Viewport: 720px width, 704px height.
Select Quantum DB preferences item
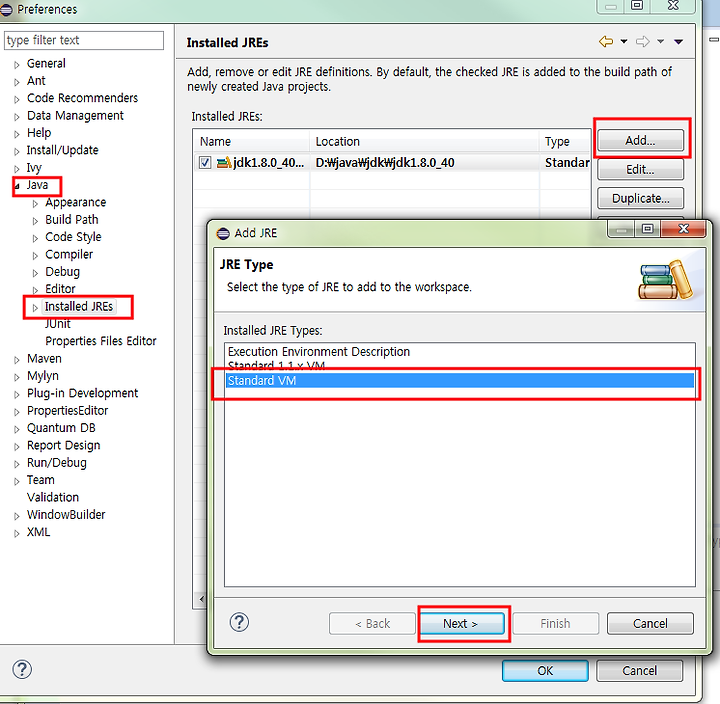[x=61, y=428]
